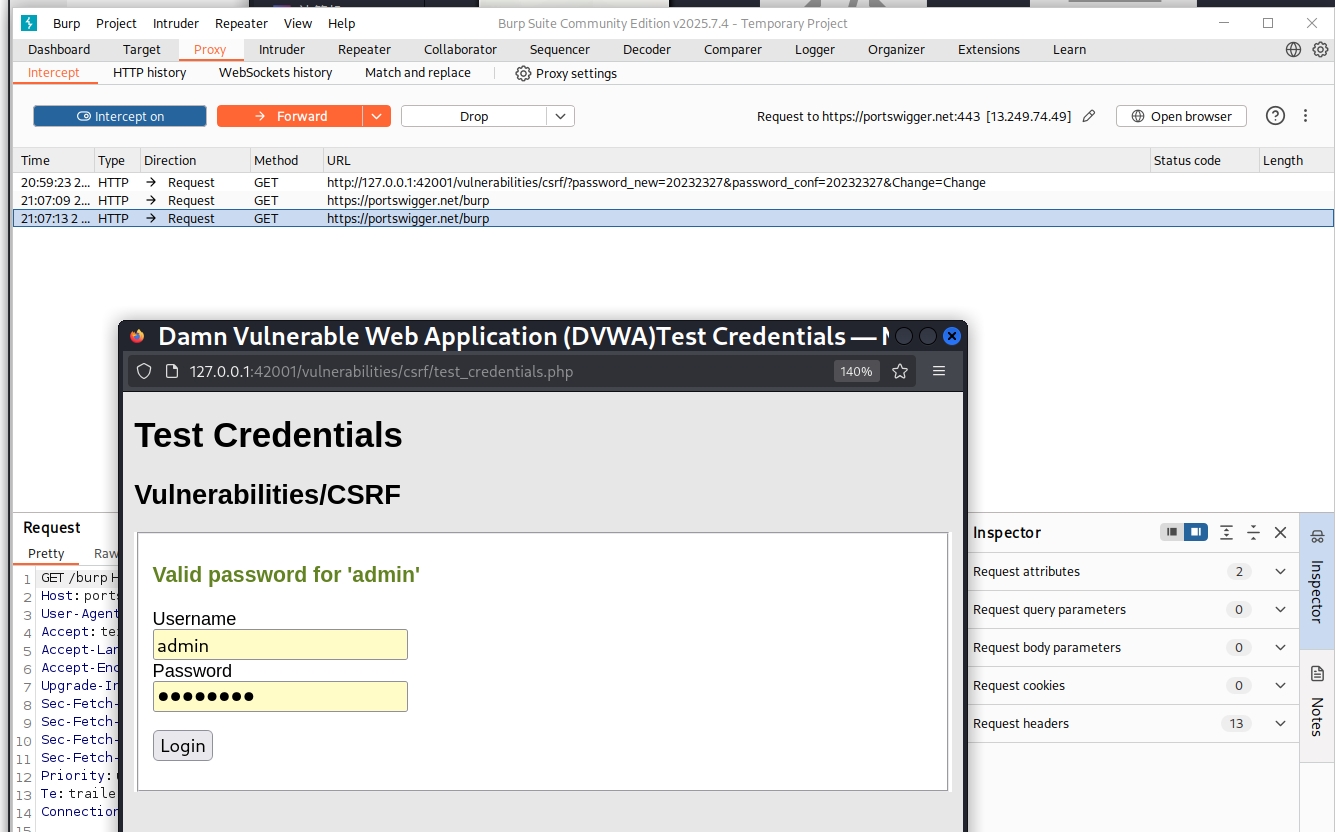Click the 140% zoom indicator in Firefox

tap(856, 371)
